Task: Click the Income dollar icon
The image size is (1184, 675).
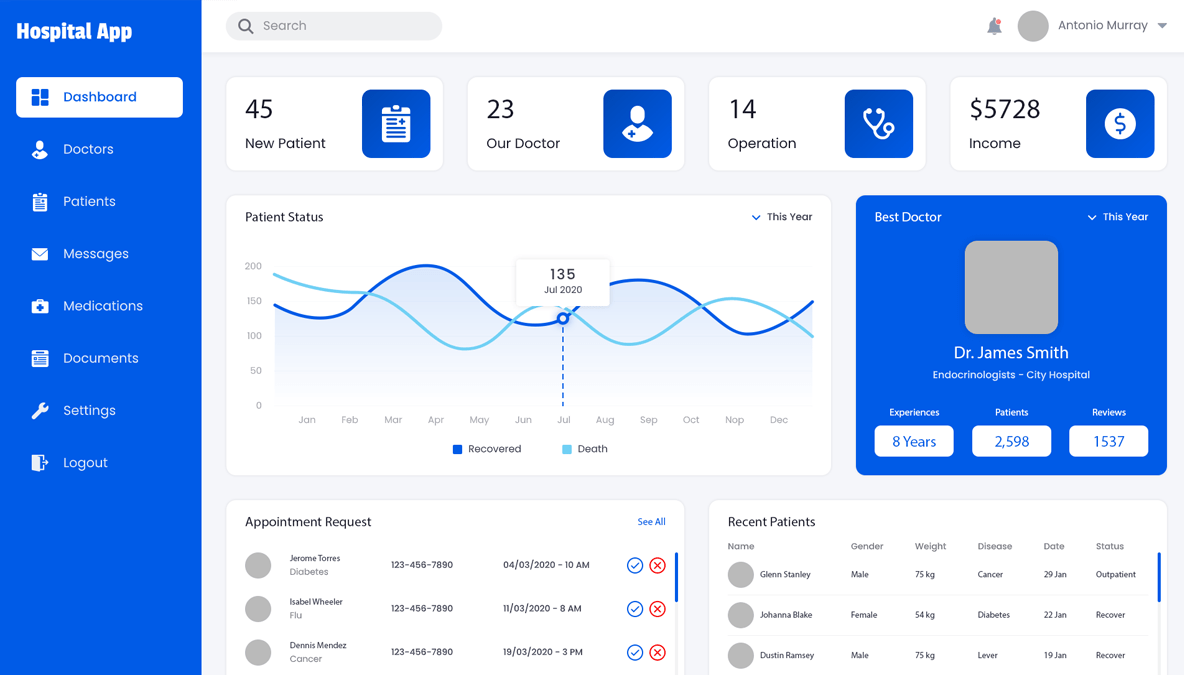Action: coord(1119,124)
